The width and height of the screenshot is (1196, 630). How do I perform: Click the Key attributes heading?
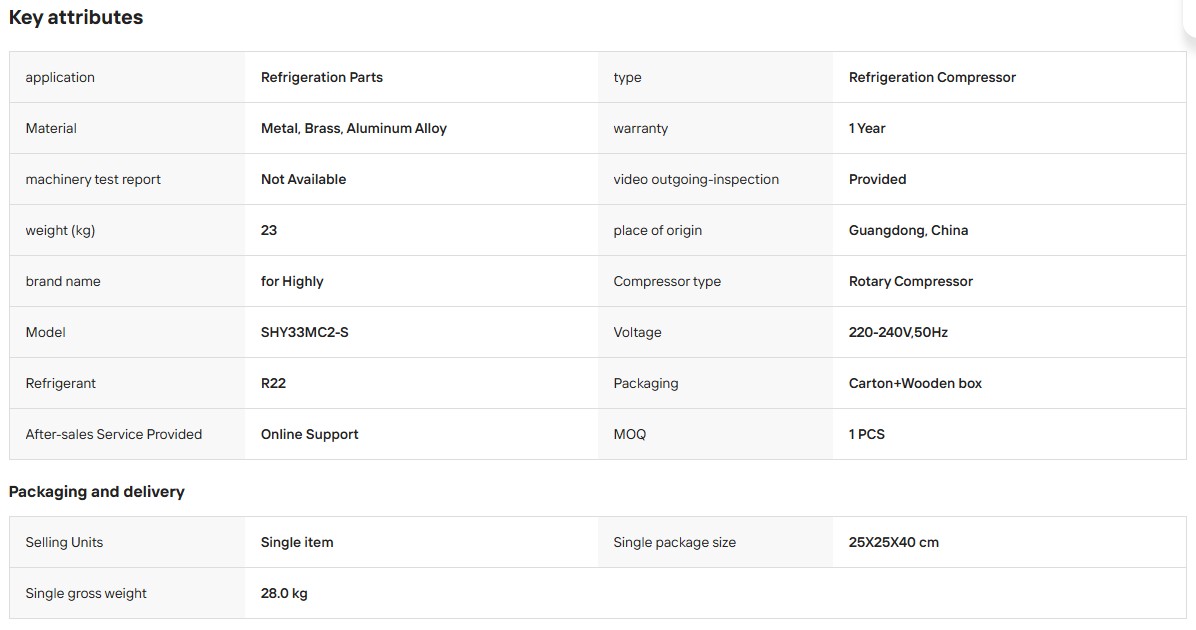point(76,18)
